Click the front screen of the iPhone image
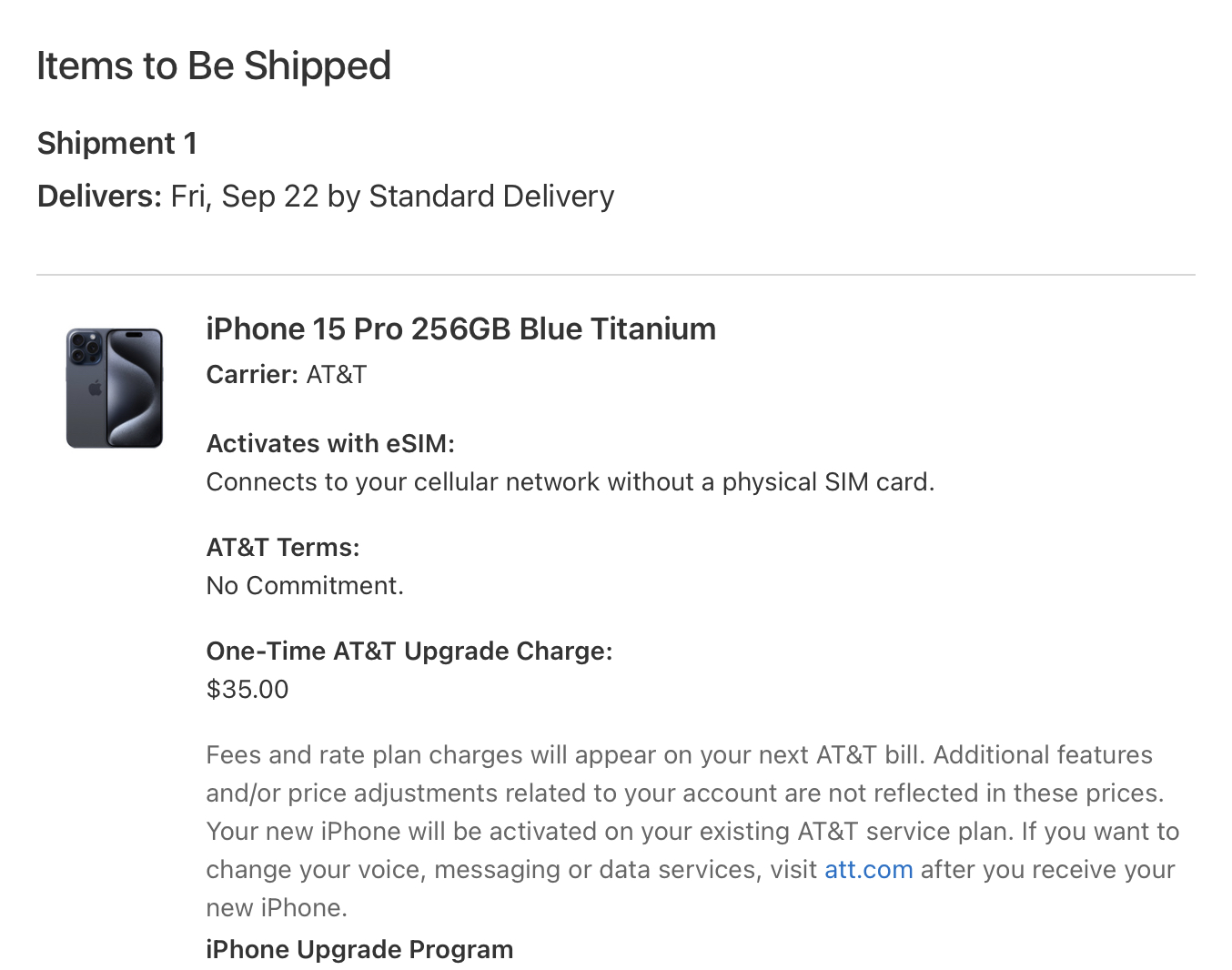The width and height of the screenshot is (1232, 970). [x=135, y=388]
